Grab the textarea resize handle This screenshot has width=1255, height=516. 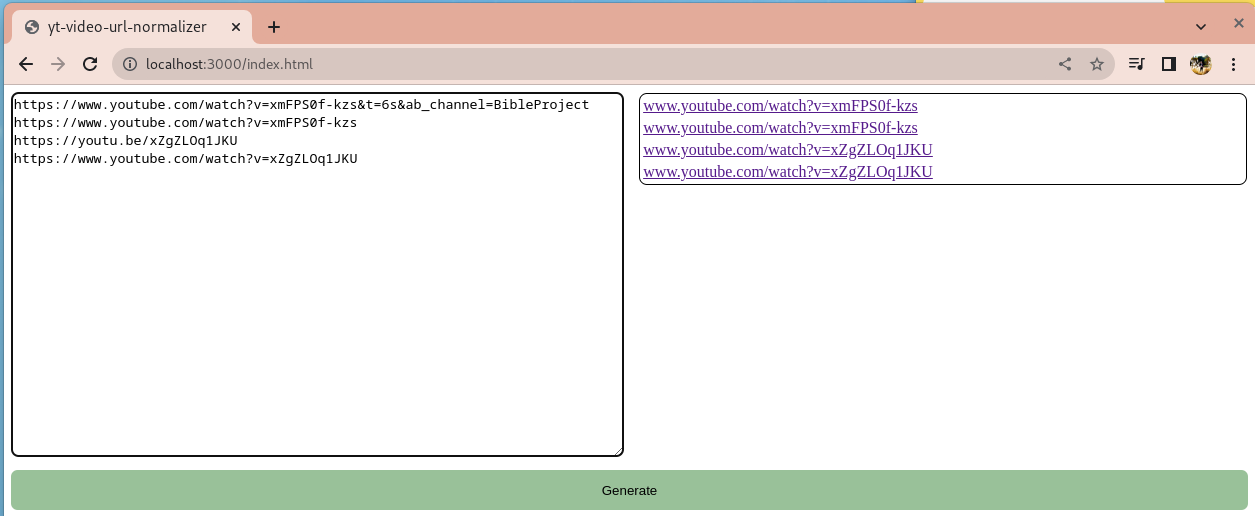[617, 450]
